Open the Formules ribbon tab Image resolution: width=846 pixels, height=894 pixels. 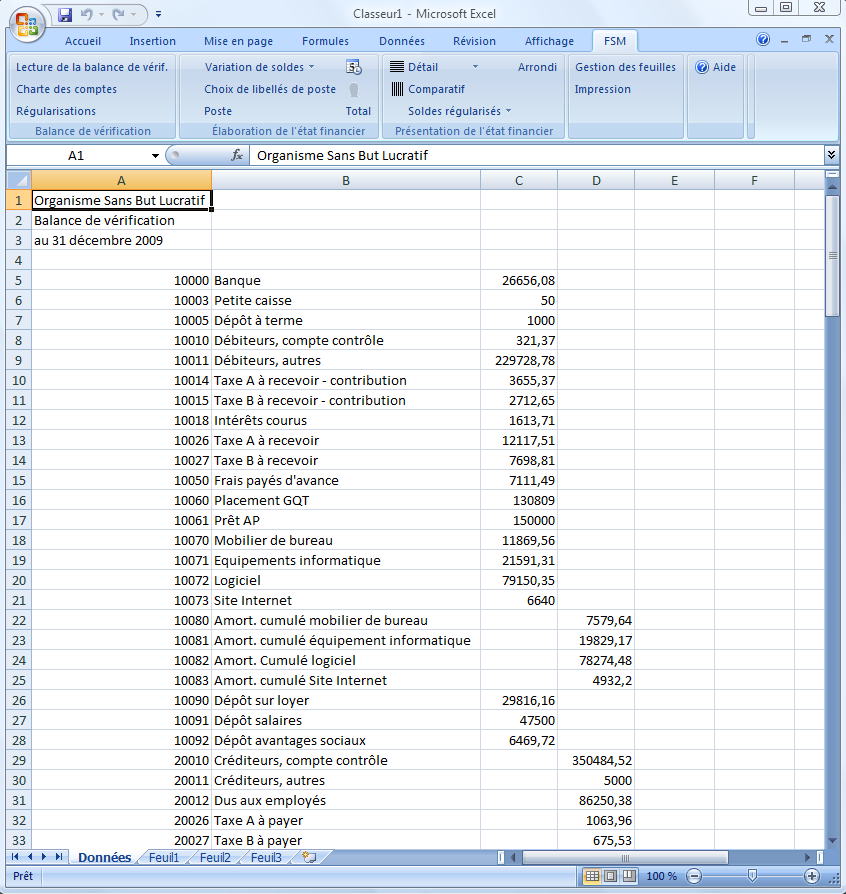point(325,41)
